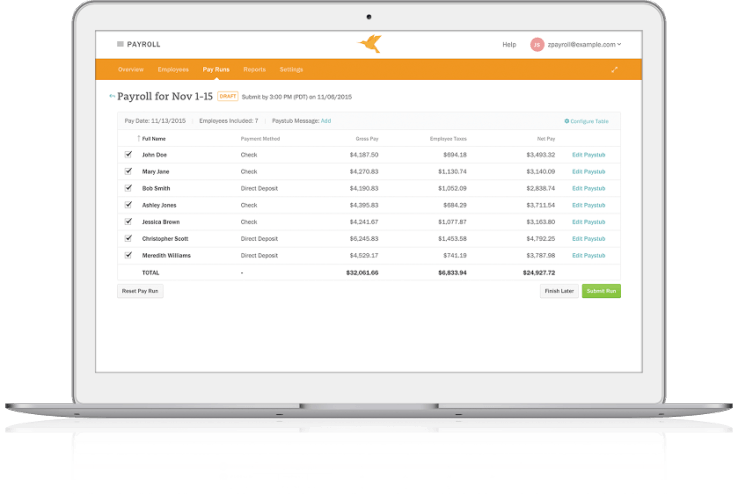Open the Settings tab
Image resolution: width=738 pixels, height=494 pixels.
point(291,69)
